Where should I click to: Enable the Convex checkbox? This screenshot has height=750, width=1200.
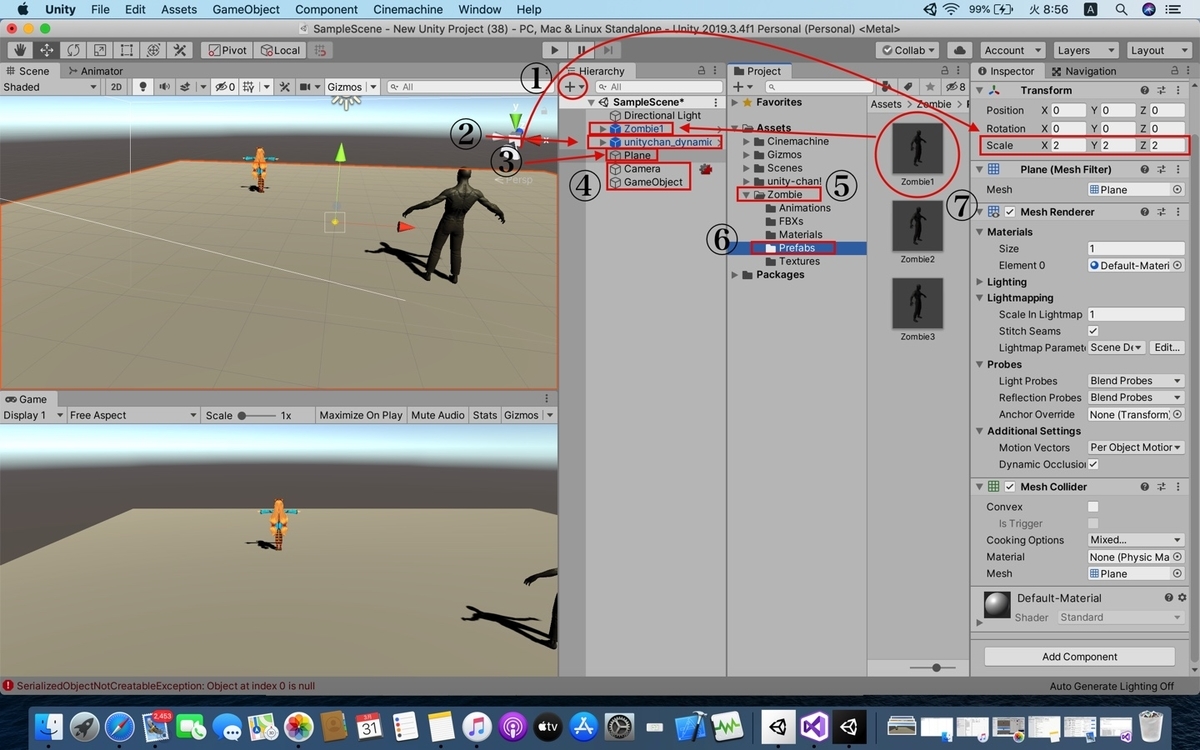1093,507
